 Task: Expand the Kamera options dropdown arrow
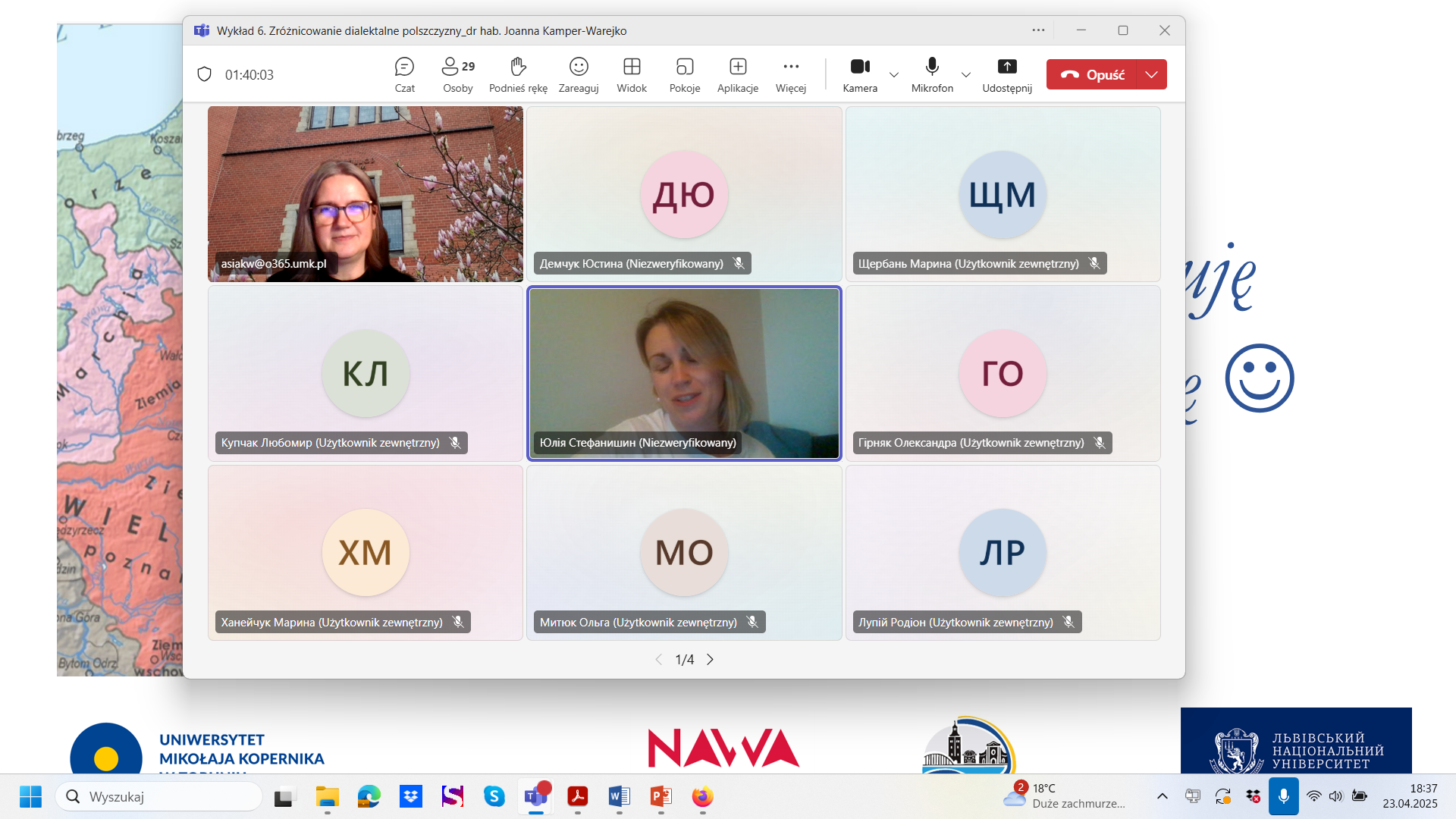[x=894, y=74]
